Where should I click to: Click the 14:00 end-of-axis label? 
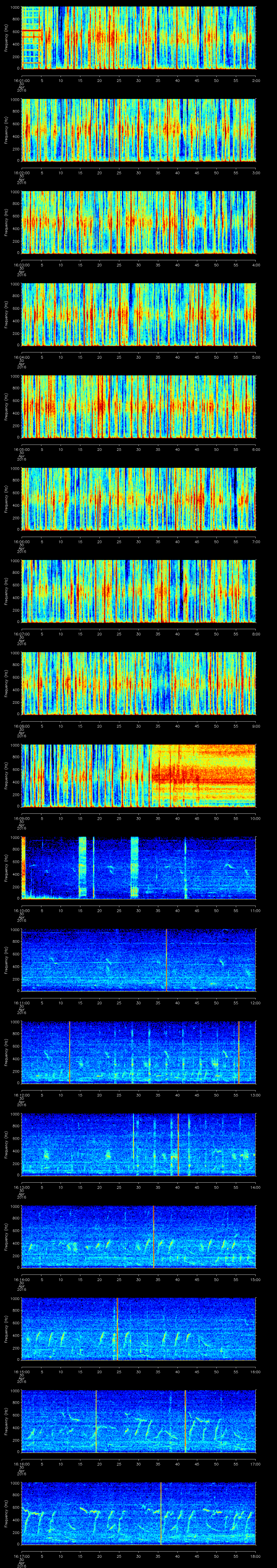pyautogui.click(x=255, y=1187)
